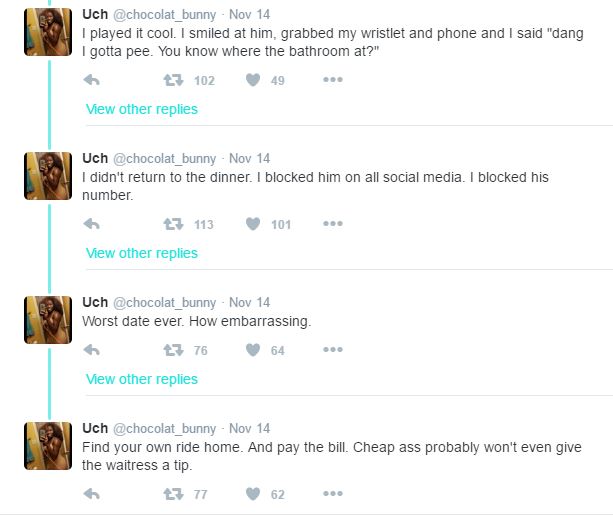The width and height of the screenshot is (613, 525).
Task: Like the "Worst date ever" tweet
Action: point(253,350)
